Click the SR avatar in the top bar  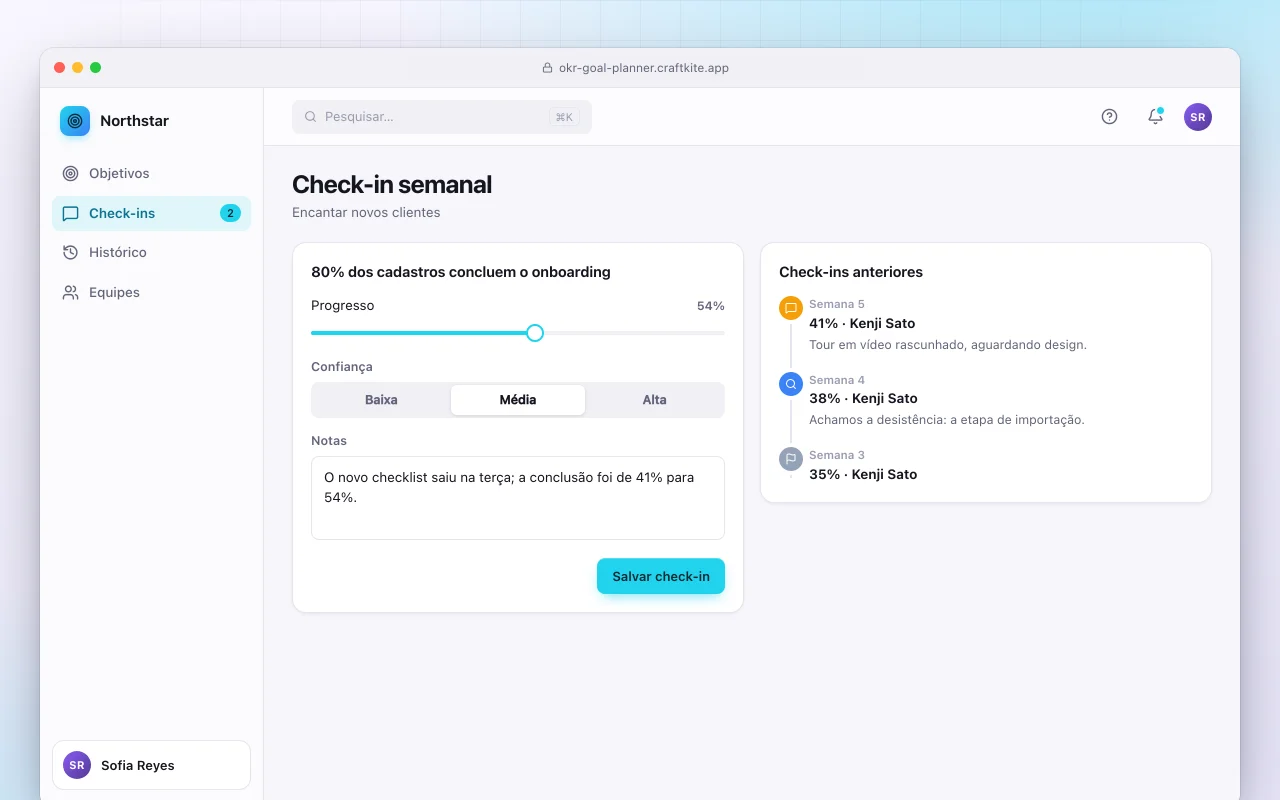pyautogui.click(x=1198, y=117)
